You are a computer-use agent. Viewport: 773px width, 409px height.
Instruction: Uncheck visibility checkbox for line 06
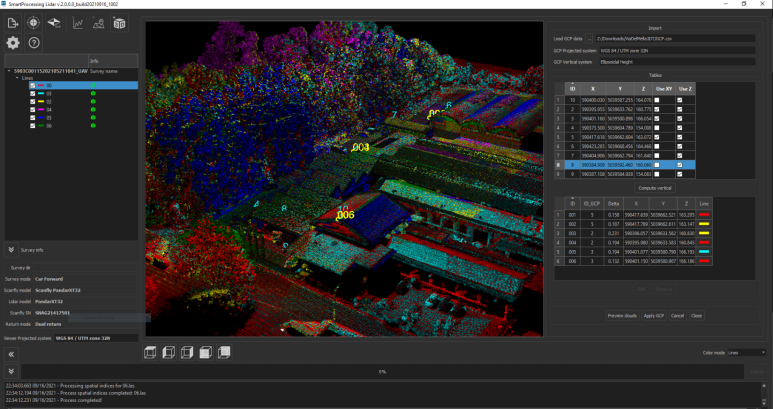click(33, 126)
